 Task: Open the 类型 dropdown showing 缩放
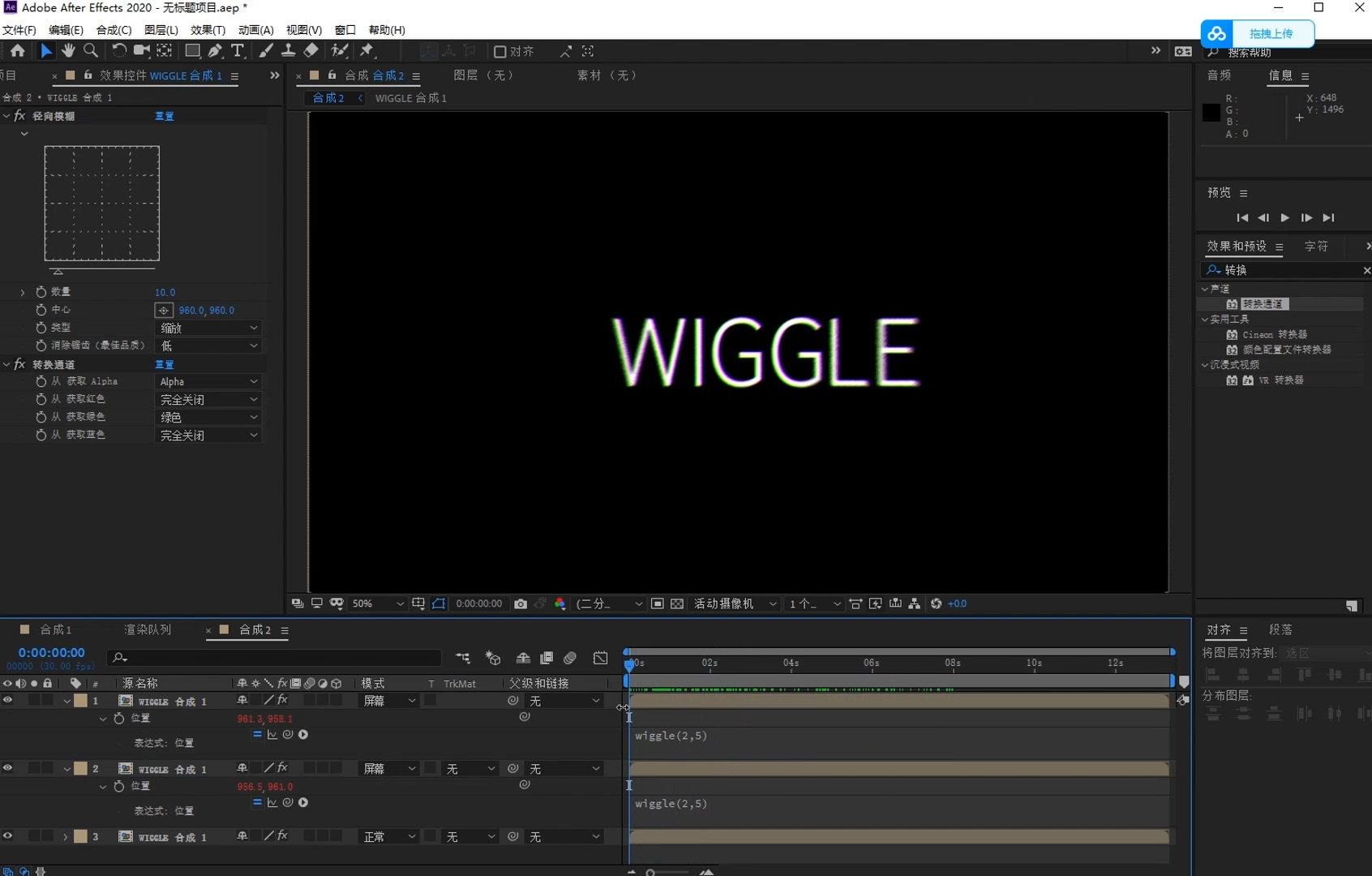[x=208, y=328]
